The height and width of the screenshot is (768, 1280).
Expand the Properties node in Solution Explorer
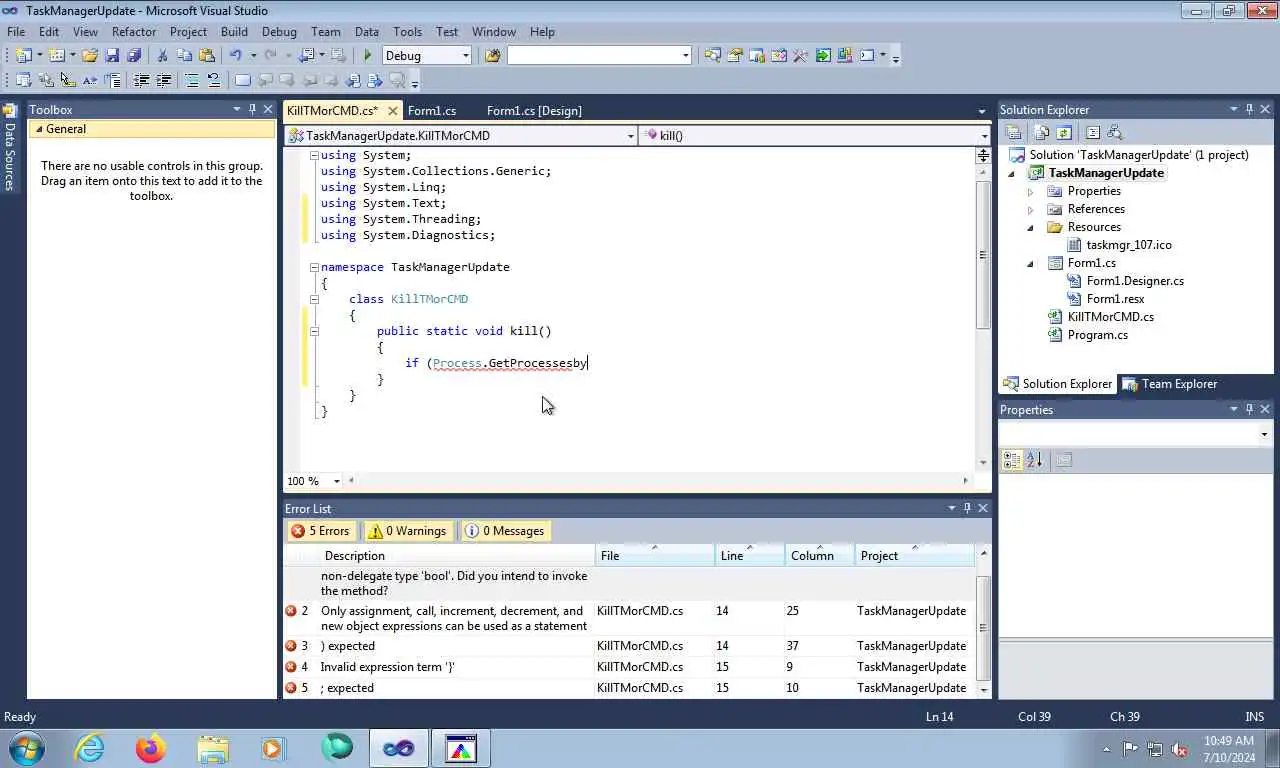click(1030, 191)
